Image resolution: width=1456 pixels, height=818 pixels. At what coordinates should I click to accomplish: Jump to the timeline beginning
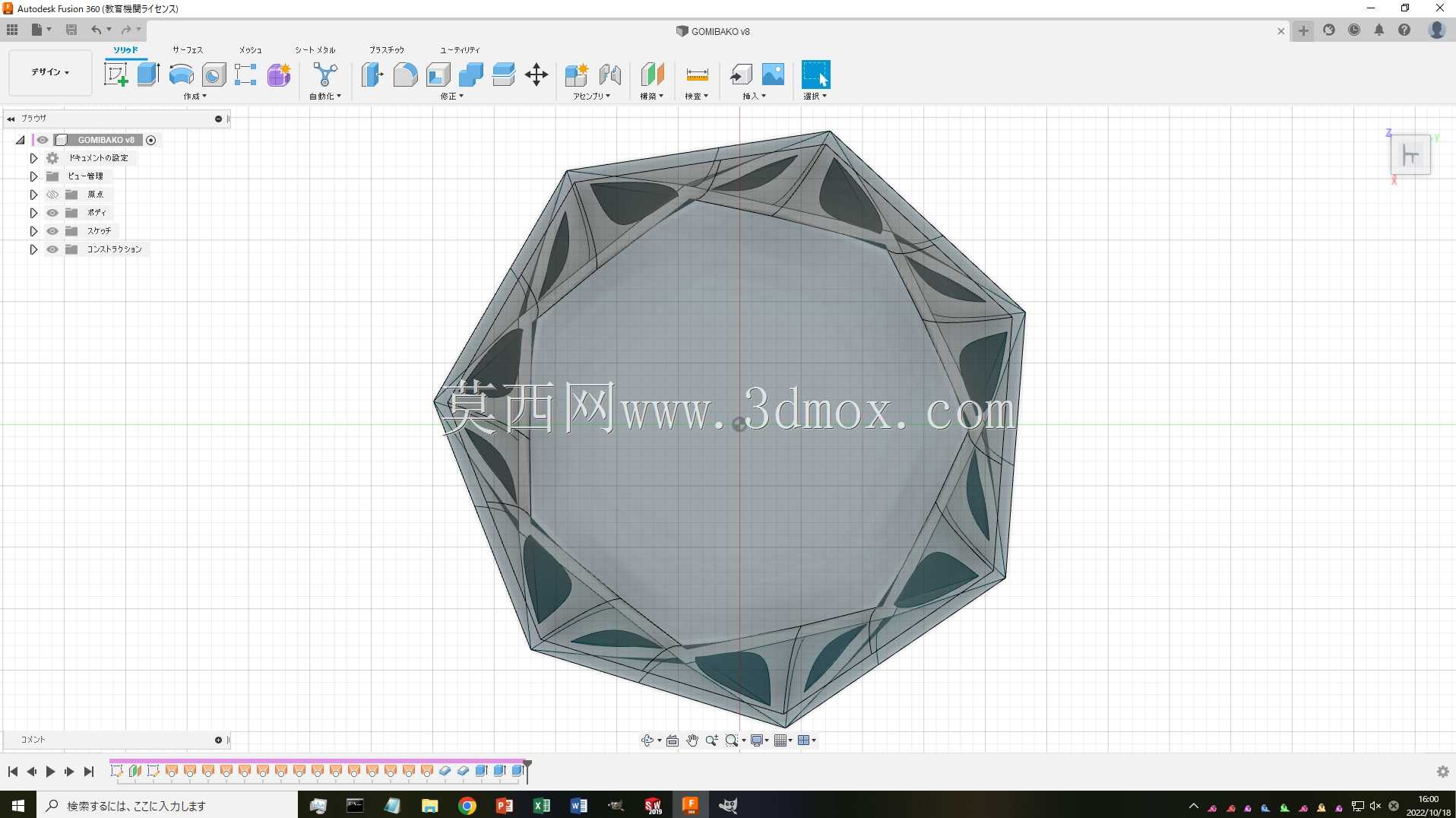(13, 772)
